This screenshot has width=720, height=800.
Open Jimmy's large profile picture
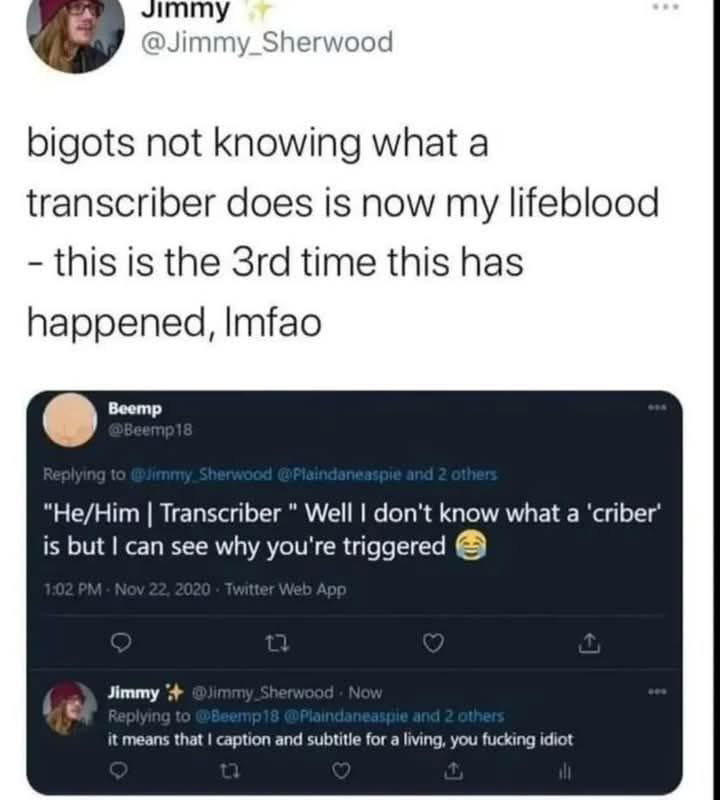75,33
